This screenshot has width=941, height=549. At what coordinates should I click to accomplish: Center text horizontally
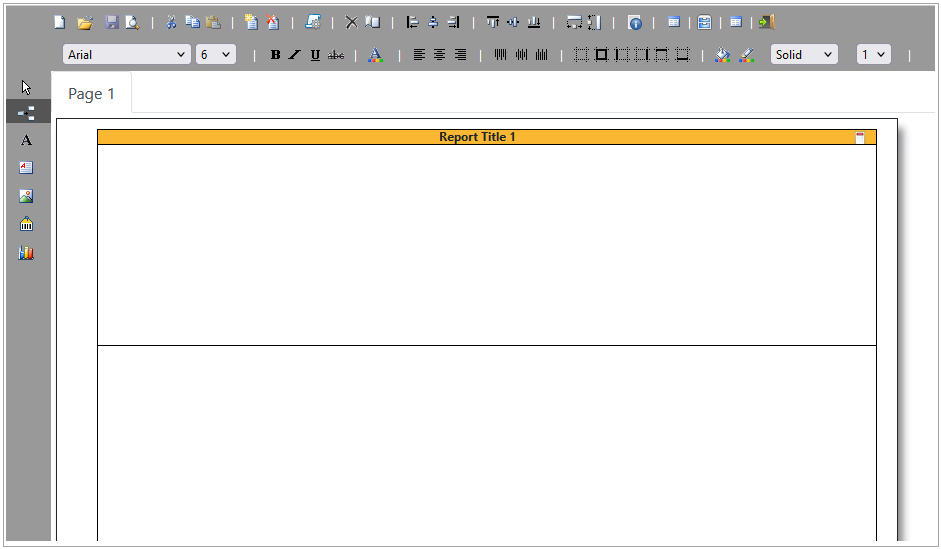(439, 55)
